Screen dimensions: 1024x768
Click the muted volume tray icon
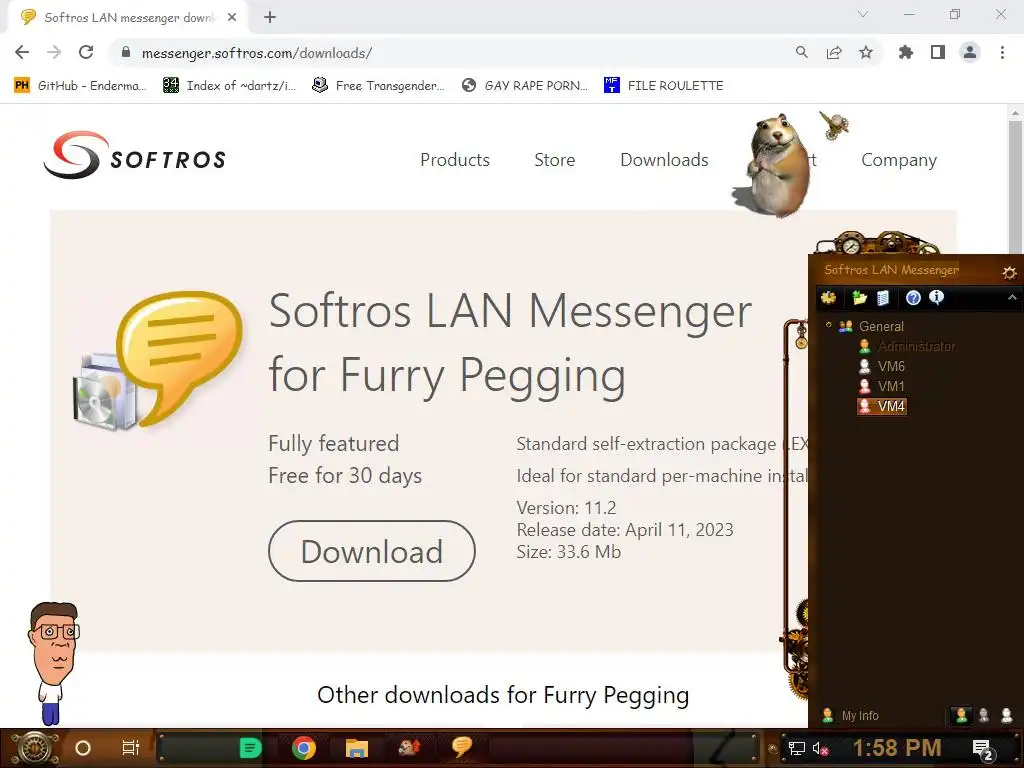point(820,748)
